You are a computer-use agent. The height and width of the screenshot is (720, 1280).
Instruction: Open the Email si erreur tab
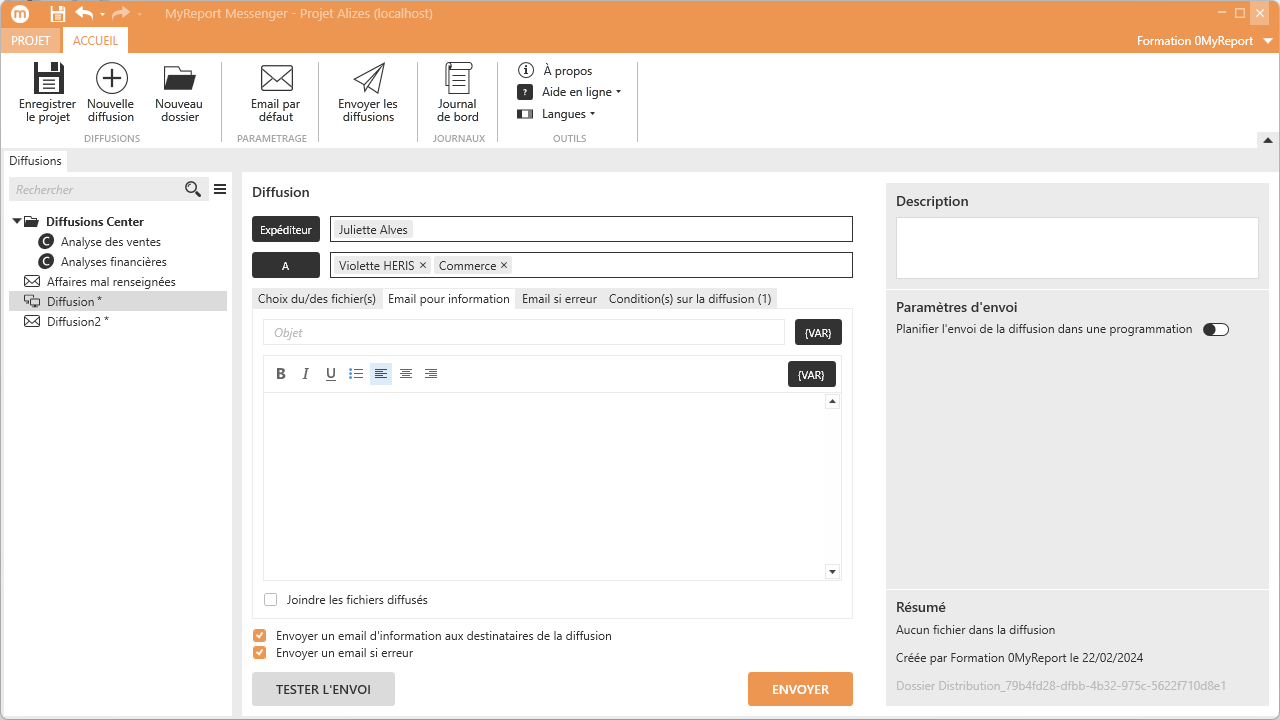559,299
